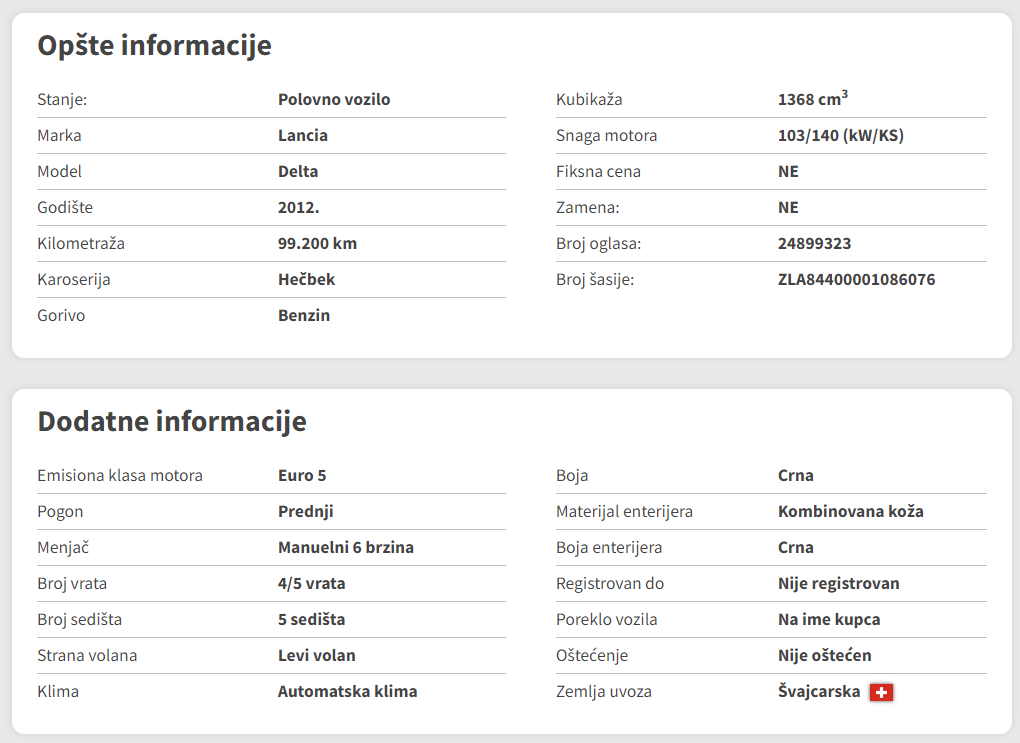Click the 'Boja' label
The height and width of the screenshot is (743, 1020).
click(572, 476)
